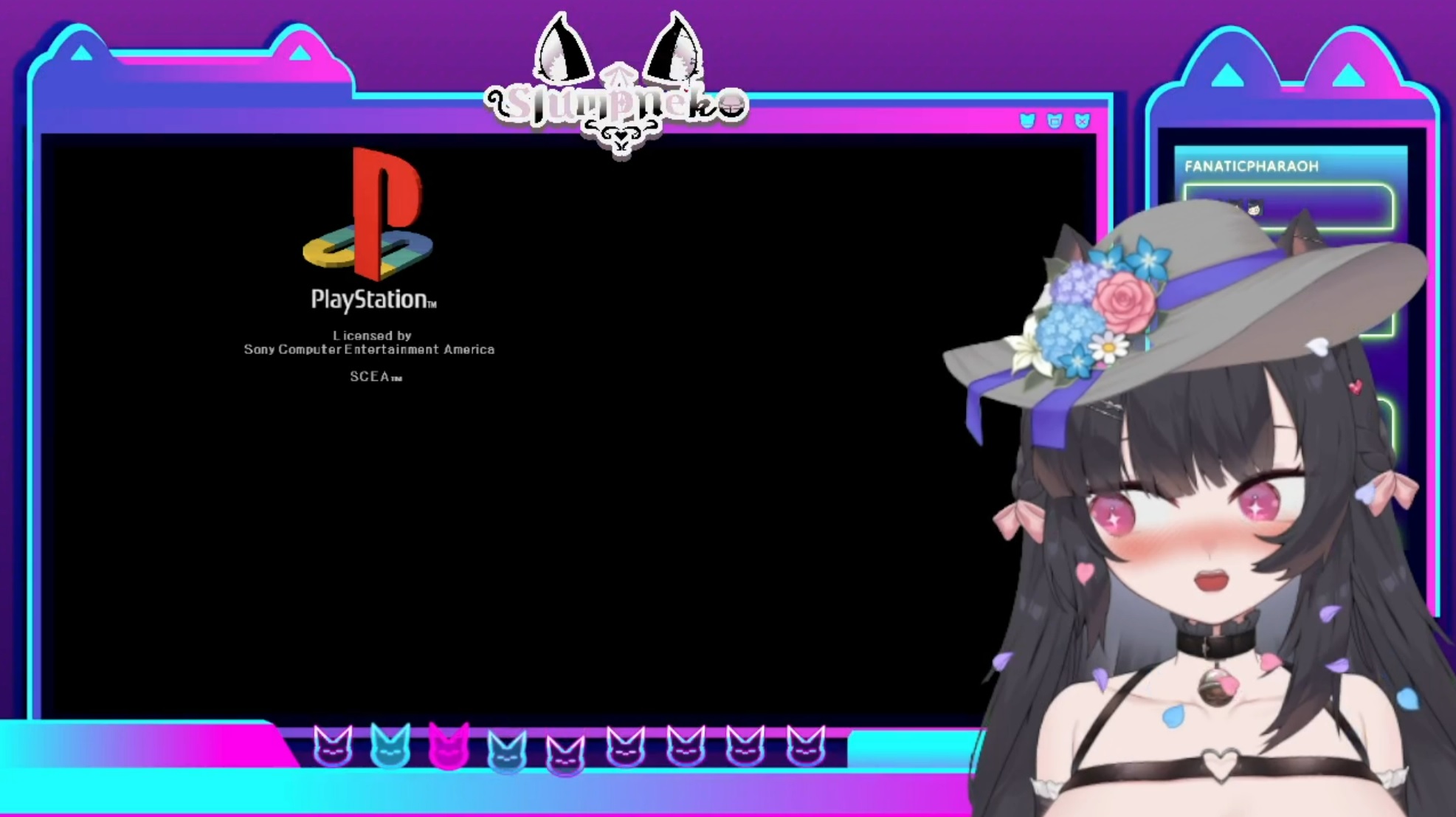Click the cat-shaped minimize icon on game frame
1456x817 pixels.
pos(1027,121)
